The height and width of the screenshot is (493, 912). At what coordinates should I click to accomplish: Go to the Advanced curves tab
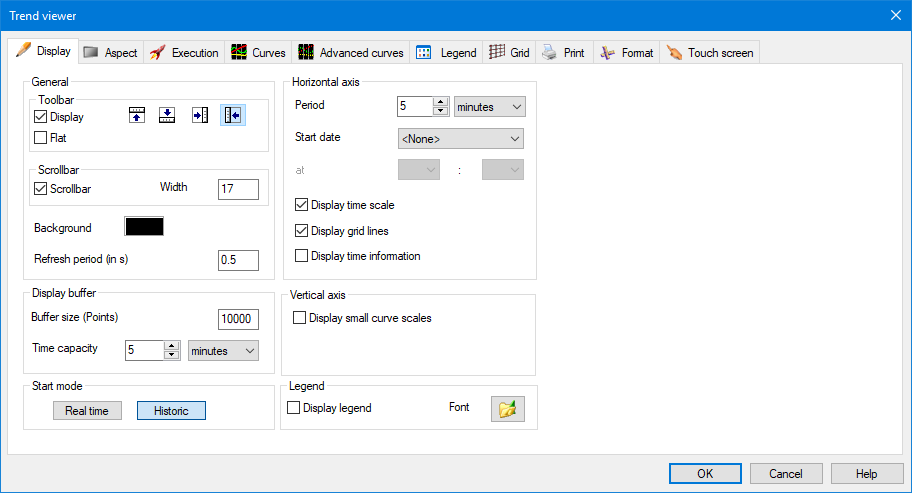[350, 53]
